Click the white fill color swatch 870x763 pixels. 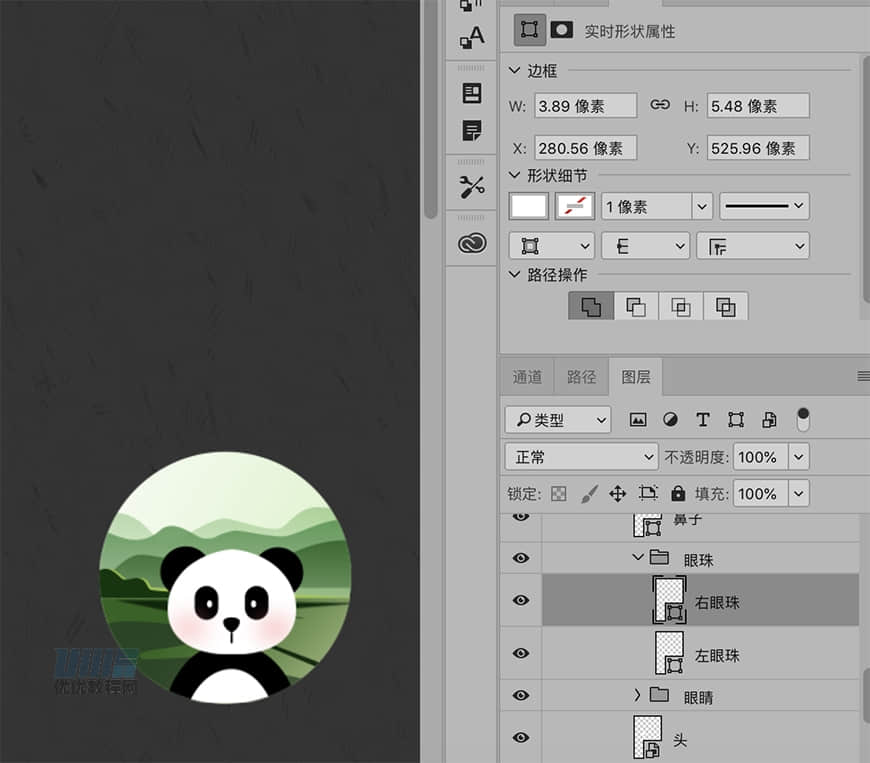coord(529,206)
